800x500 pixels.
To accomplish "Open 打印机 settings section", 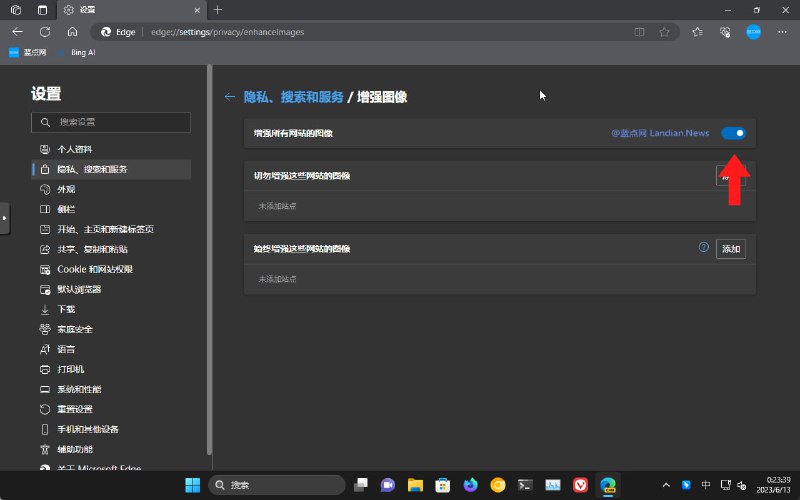I will (111, 369).
